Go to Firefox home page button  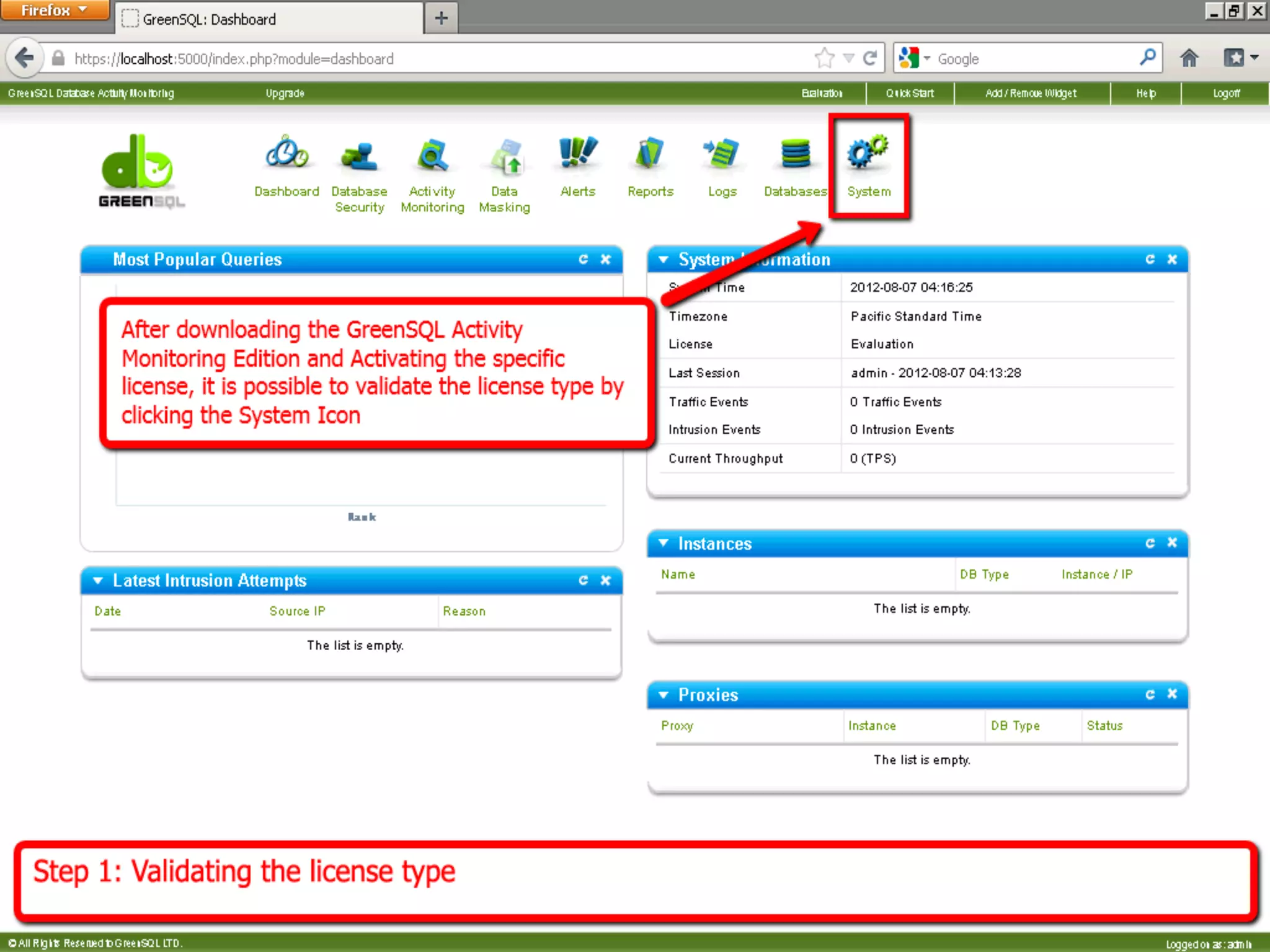[1189, 58]
